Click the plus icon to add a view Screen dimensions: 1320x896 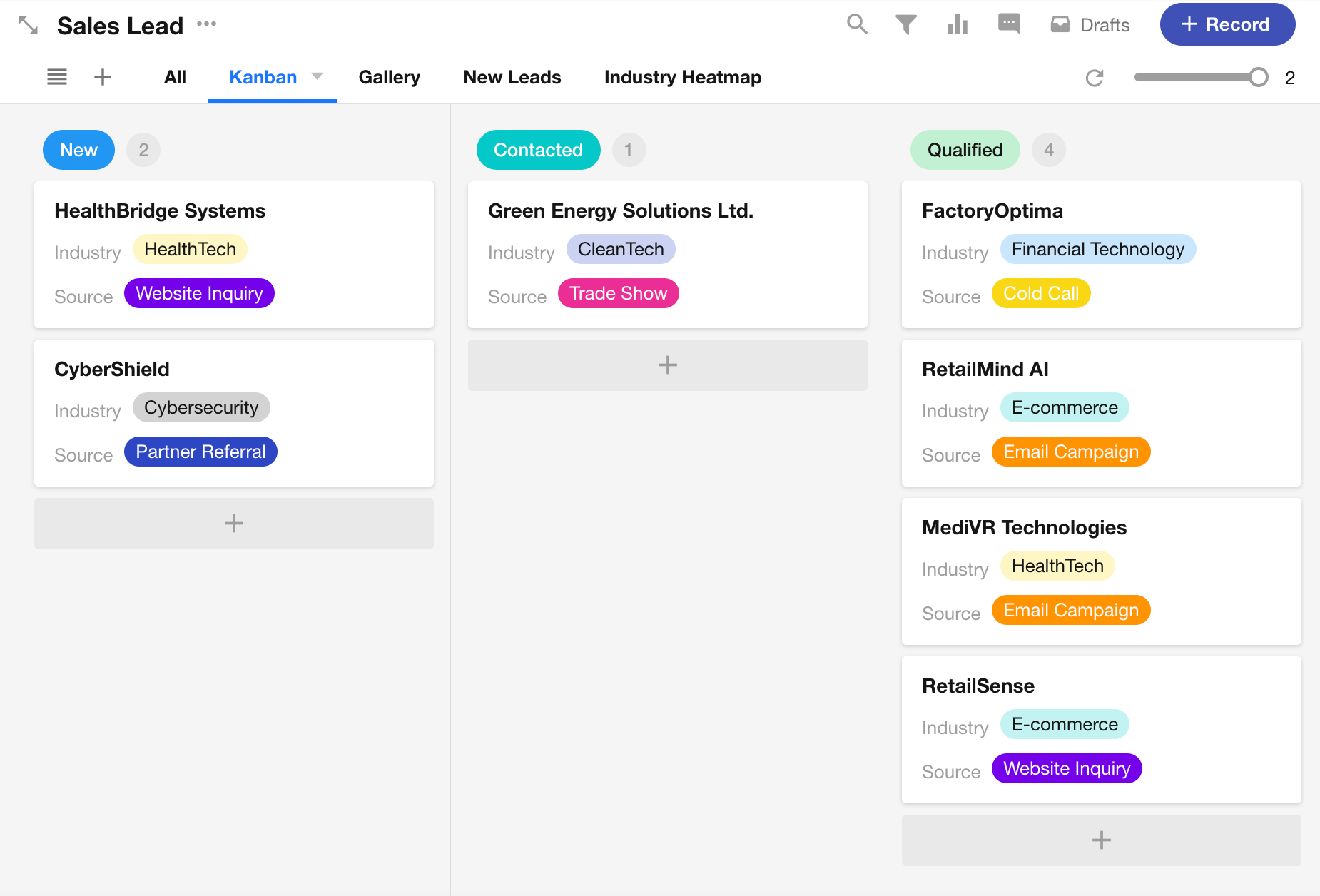[x=103, y=77]
